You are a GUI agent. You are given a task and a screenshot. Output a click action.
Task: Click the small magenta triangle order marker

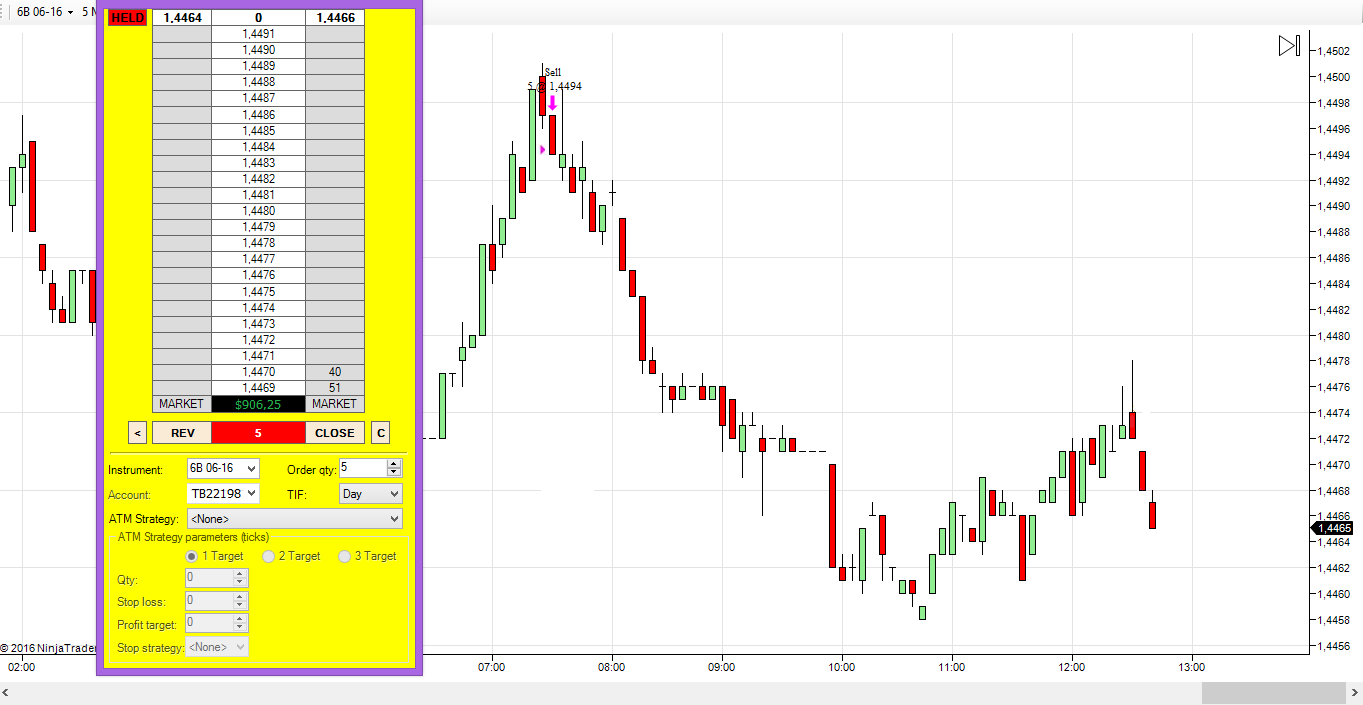[x=543, y=149]
